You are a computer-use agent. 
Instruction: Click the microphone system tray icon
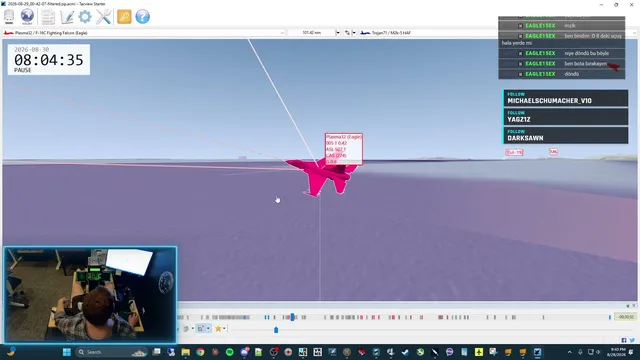[x=580, y=352]
